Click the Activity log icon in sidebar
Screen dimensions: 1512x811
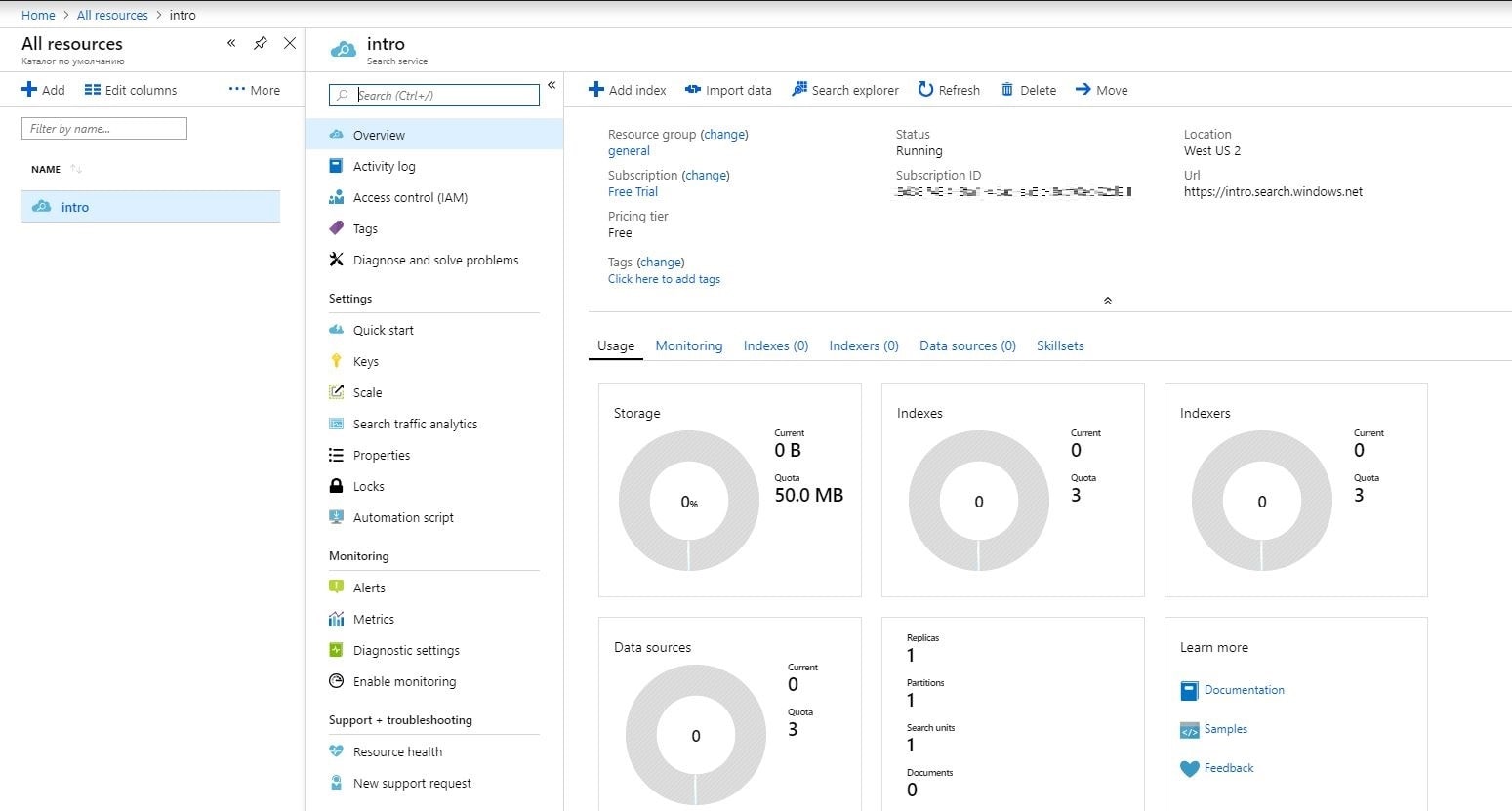(x=336, y=166)
